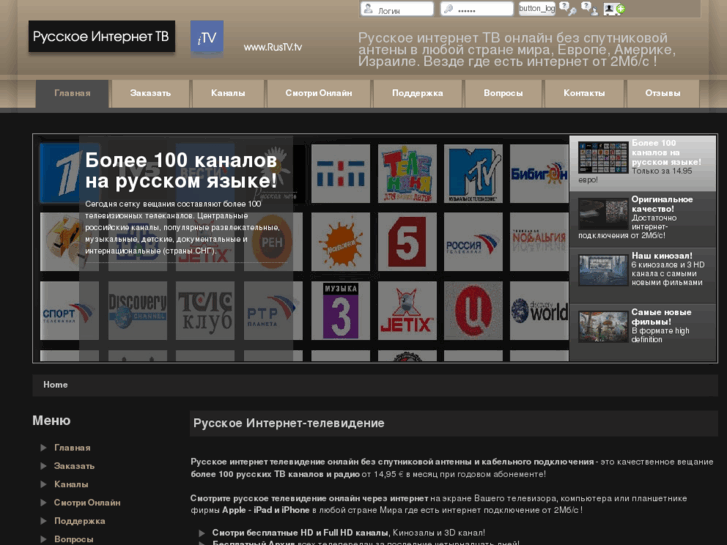Focus the password input field

477,9
